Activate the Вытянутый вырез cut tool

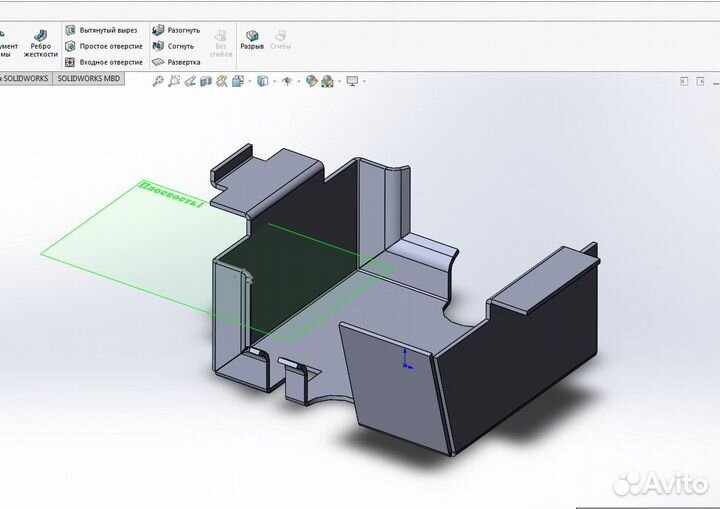point(101,30)
